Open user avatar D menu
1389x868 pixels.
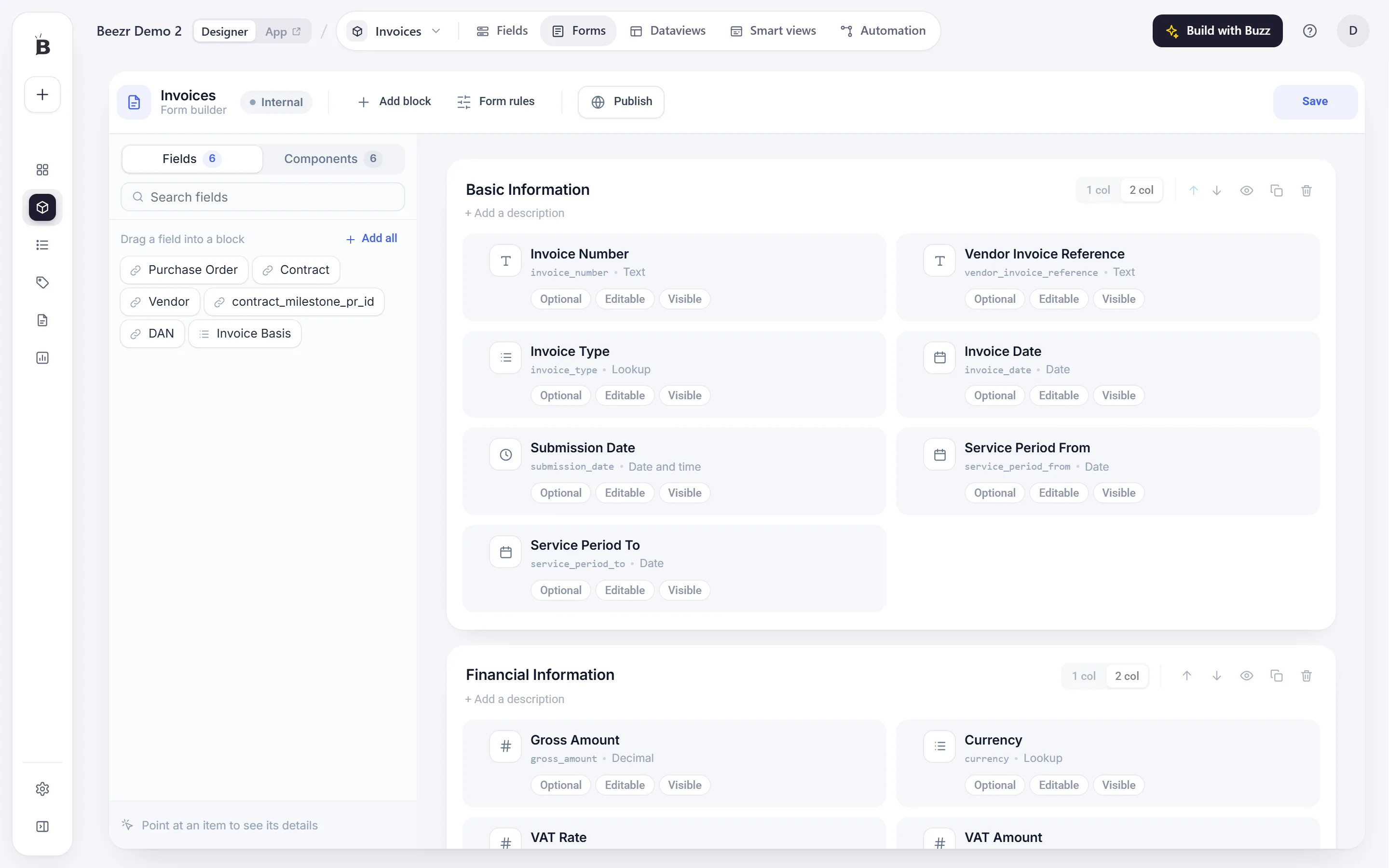(1353, 31)
